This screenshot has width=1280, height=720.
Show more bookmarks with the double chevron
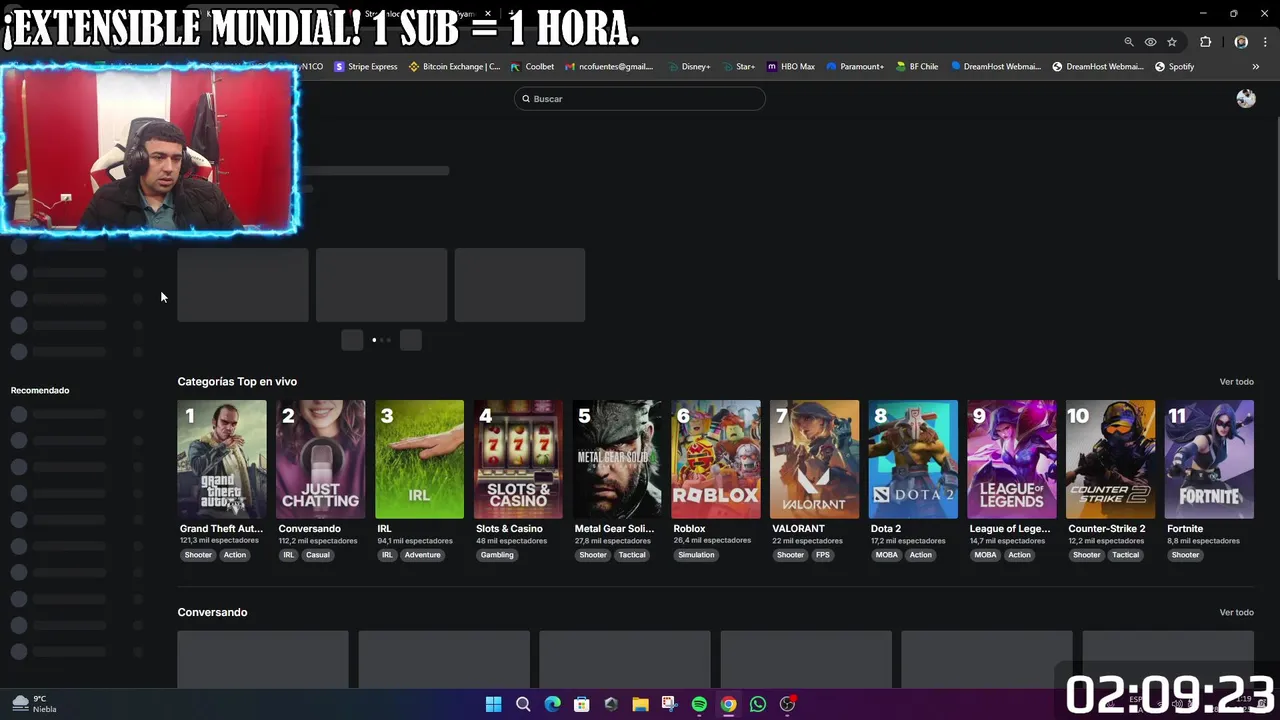pos(1256,66)
